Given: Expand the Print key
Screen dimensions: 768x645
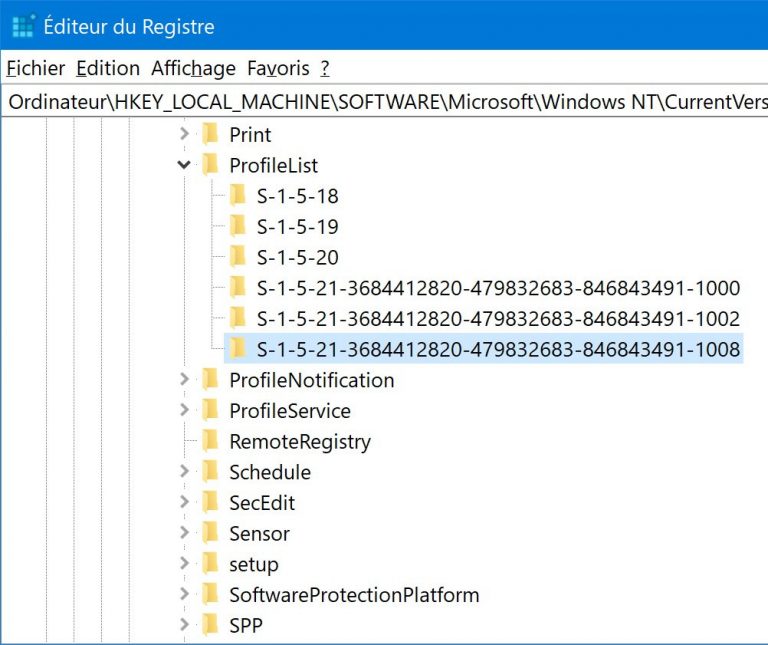Looking at the screenshot, I should (x=184, y=134).
